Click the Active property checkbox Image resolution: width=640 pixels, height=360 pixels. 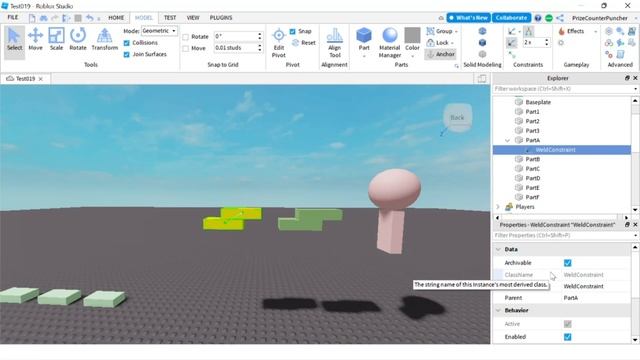567,324
